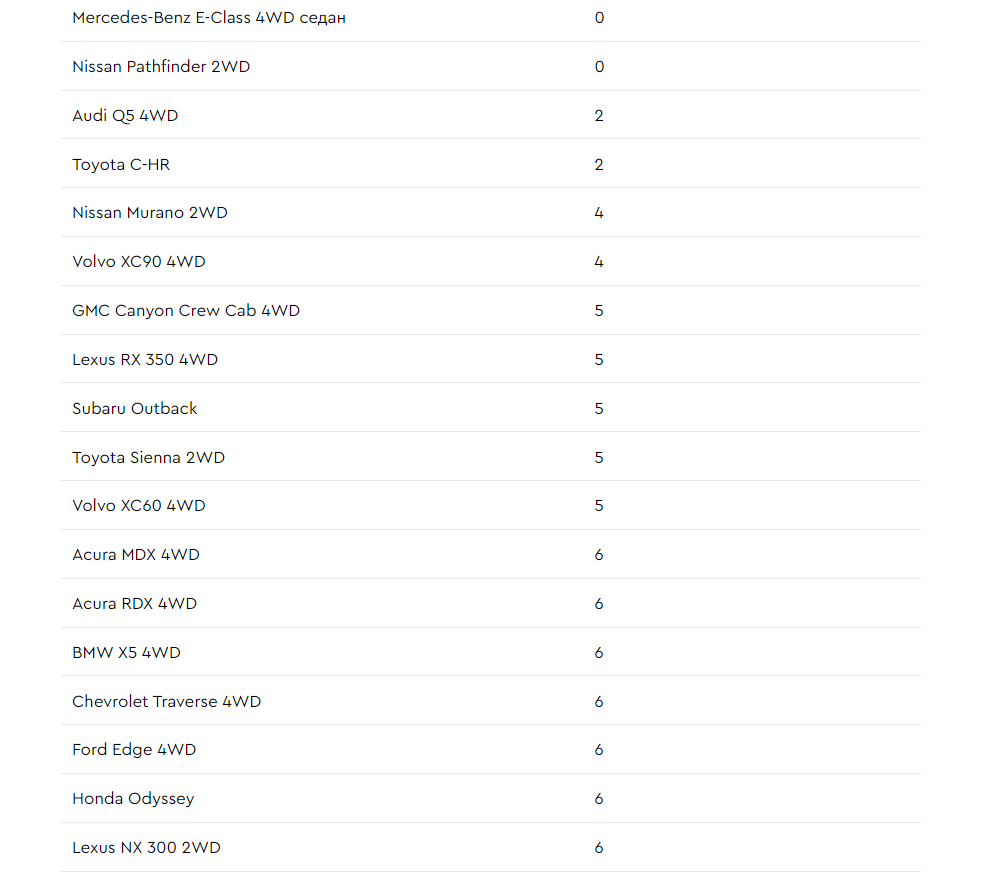Select the Volvo XC60 4WD entry

click(138, 506)
